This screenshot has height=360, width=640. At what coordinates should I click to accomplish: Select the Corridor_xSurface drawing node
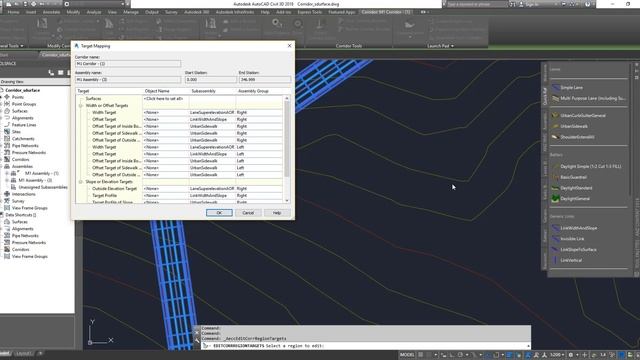coord(22,90)
